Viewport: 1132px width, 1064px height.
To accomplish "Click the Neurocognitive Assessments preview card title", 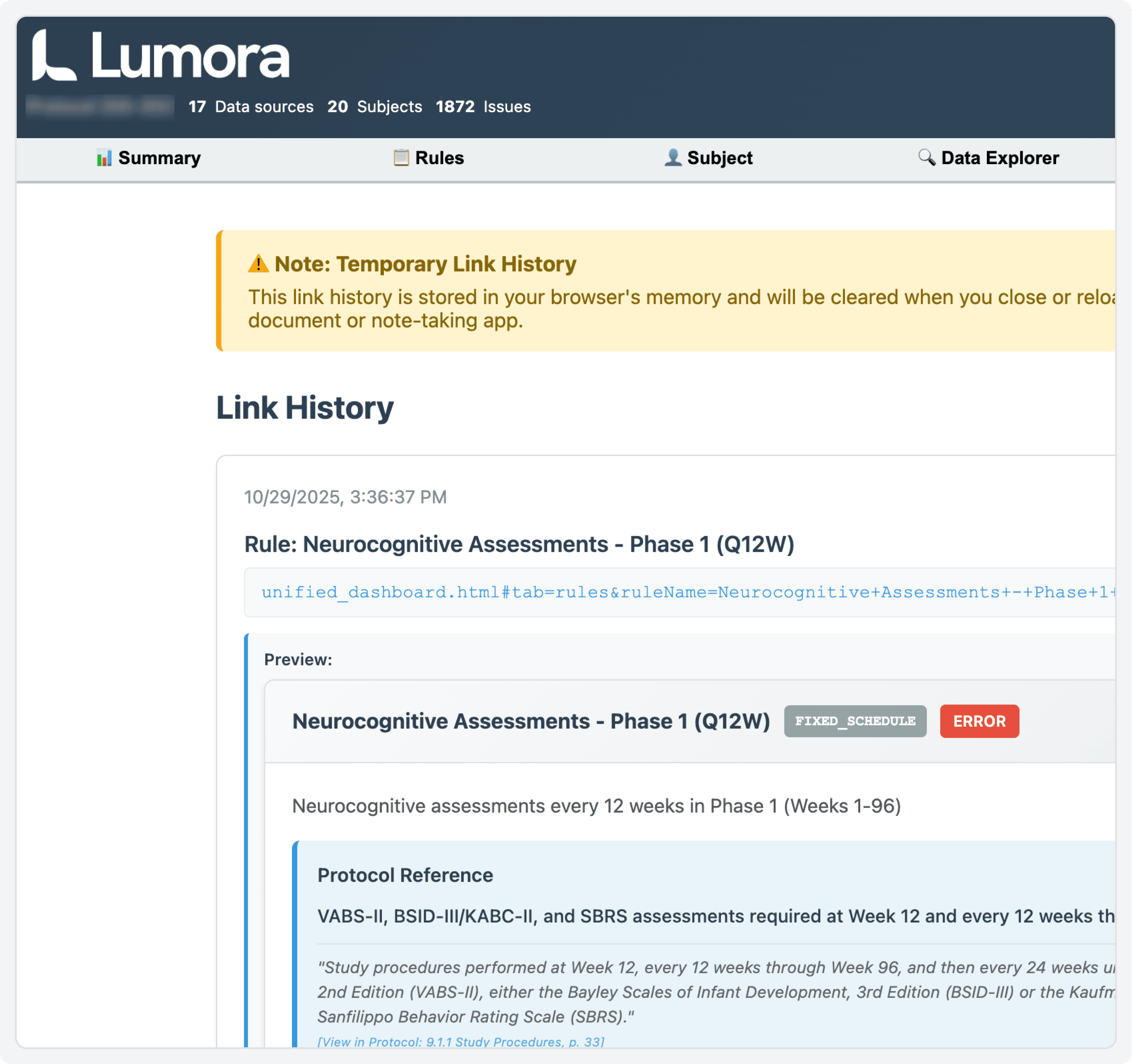I will 530,721.
